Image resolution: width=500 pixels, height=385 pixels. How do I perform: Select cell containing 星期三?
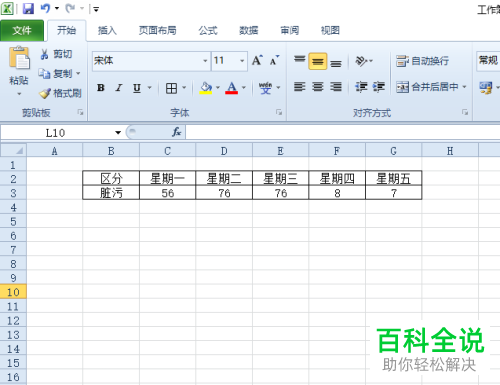click(x=280, y=179)
